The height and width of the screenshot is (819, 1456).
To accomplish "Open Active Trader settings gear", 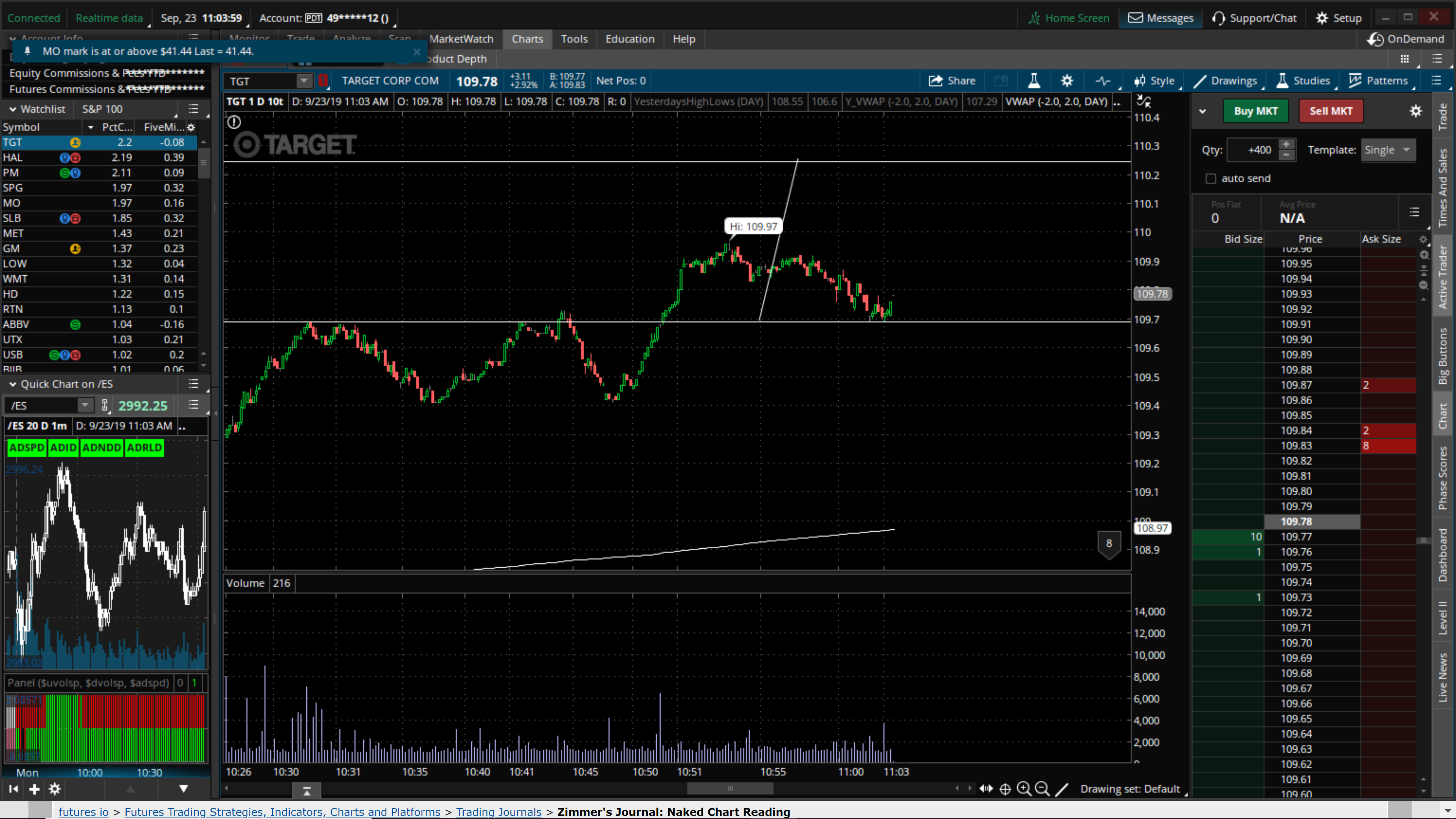I will (1415, 111).
